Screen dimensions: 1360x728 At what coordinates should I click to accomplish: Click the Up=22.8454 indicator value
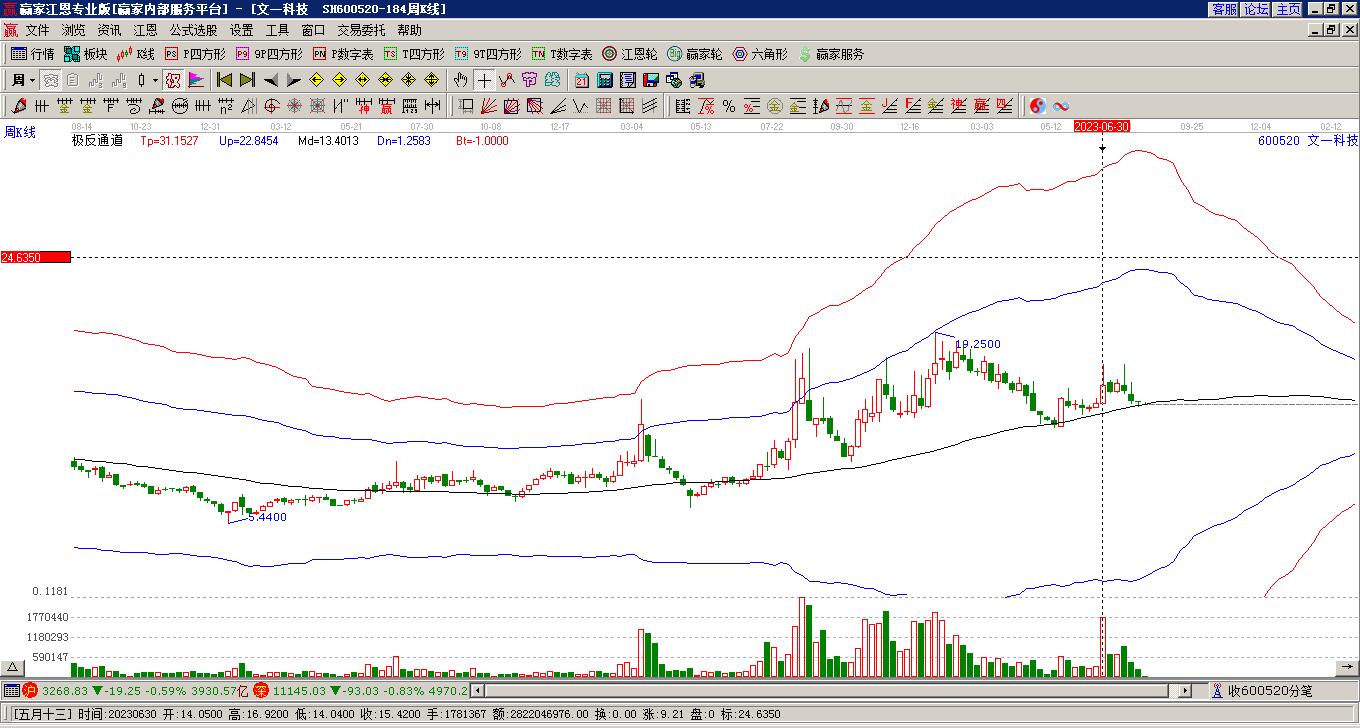[248, 141]
